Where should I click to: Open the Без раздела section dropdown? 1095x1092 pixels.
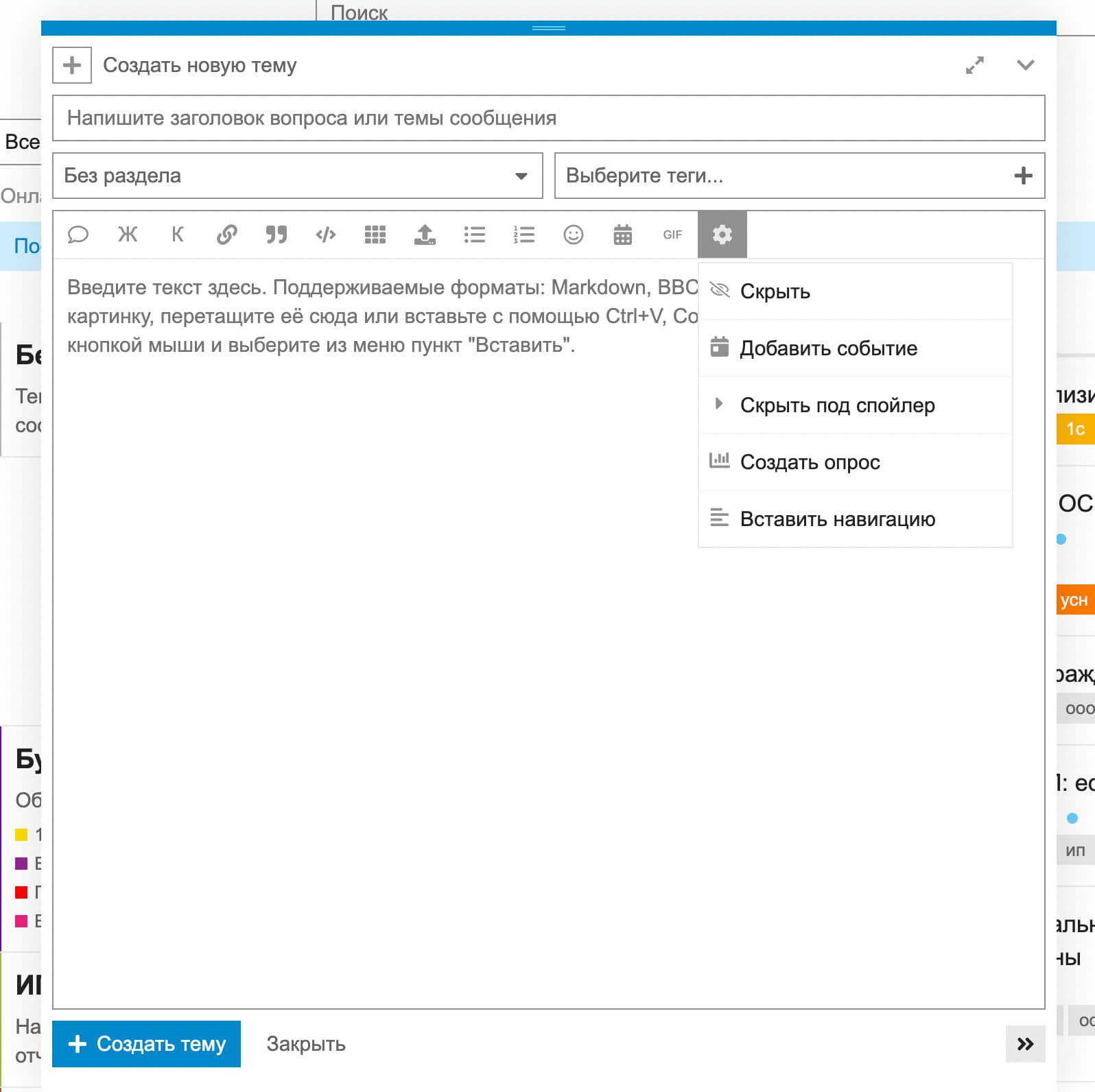(x=298, y=176)
